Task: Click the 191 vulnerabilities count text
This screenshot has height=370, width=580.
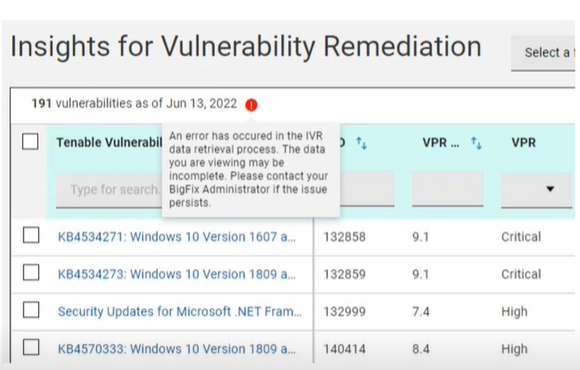Action: click(x=134, y=103)
